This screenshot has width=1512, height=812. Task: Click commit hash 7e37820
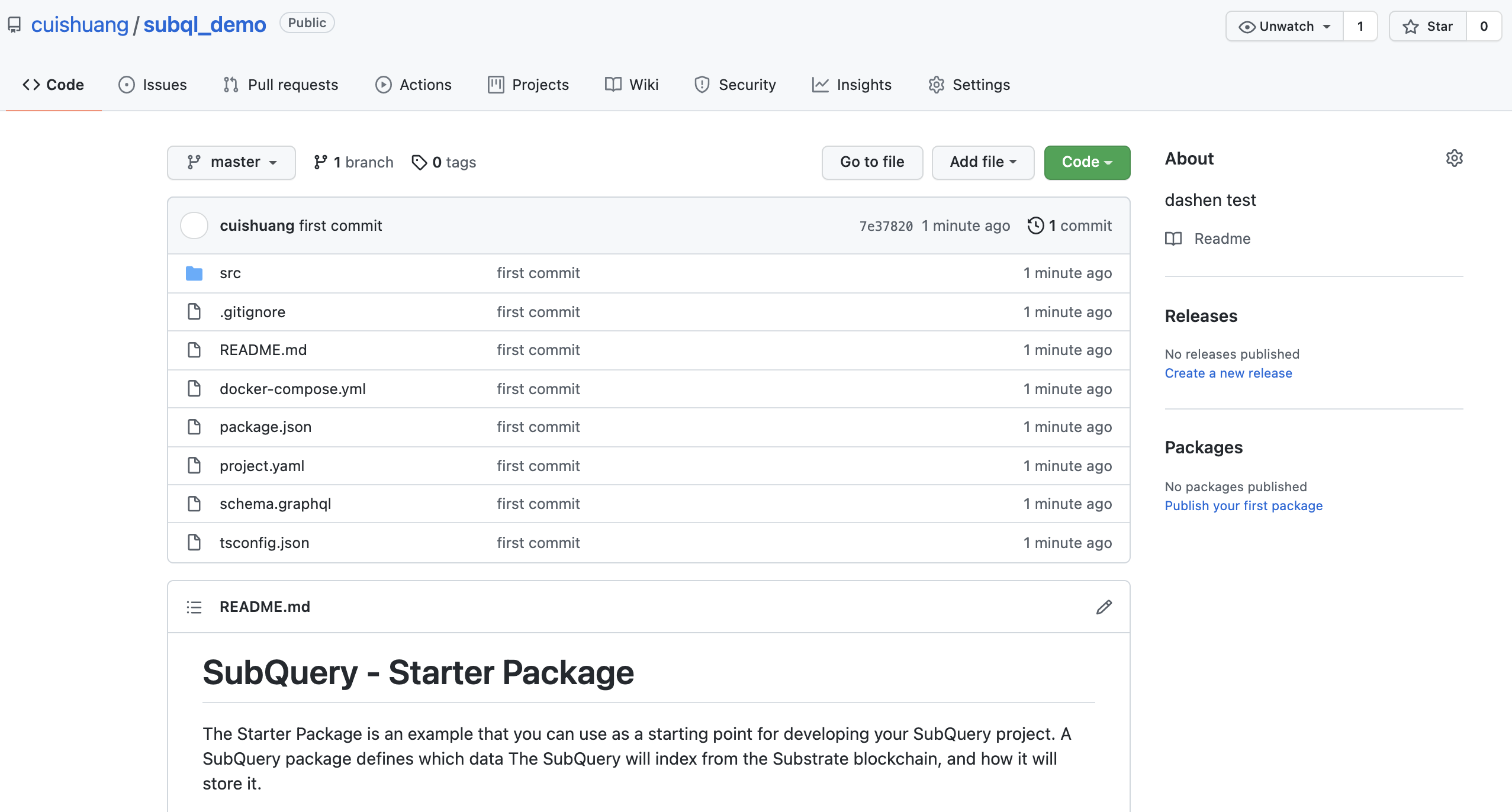(886, 226)
